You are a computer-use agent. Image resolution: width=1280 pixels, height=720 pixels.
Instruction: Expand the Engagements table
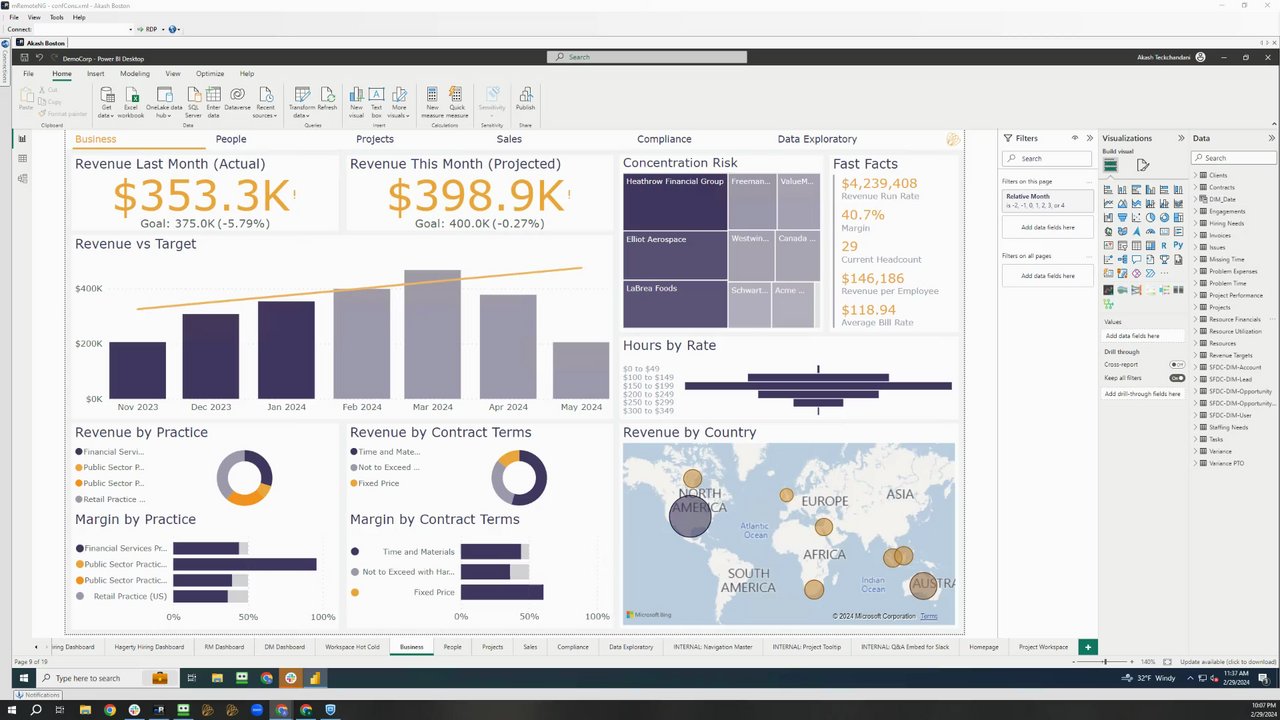pyautogui.click(x=1195, y=211)
